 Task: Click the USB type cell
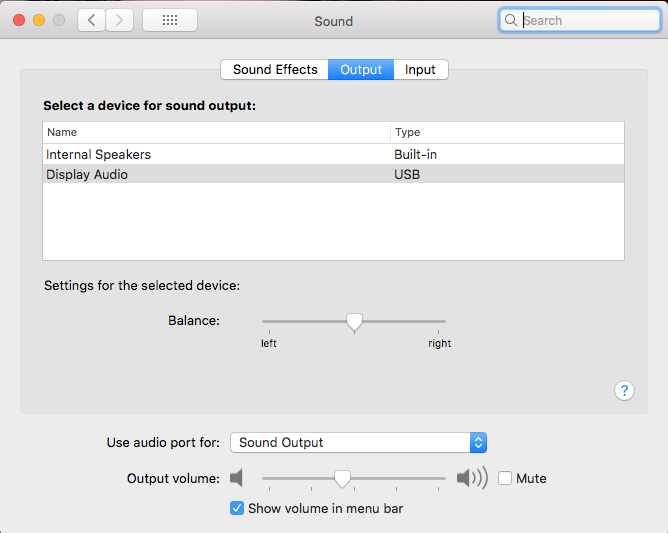407,175
